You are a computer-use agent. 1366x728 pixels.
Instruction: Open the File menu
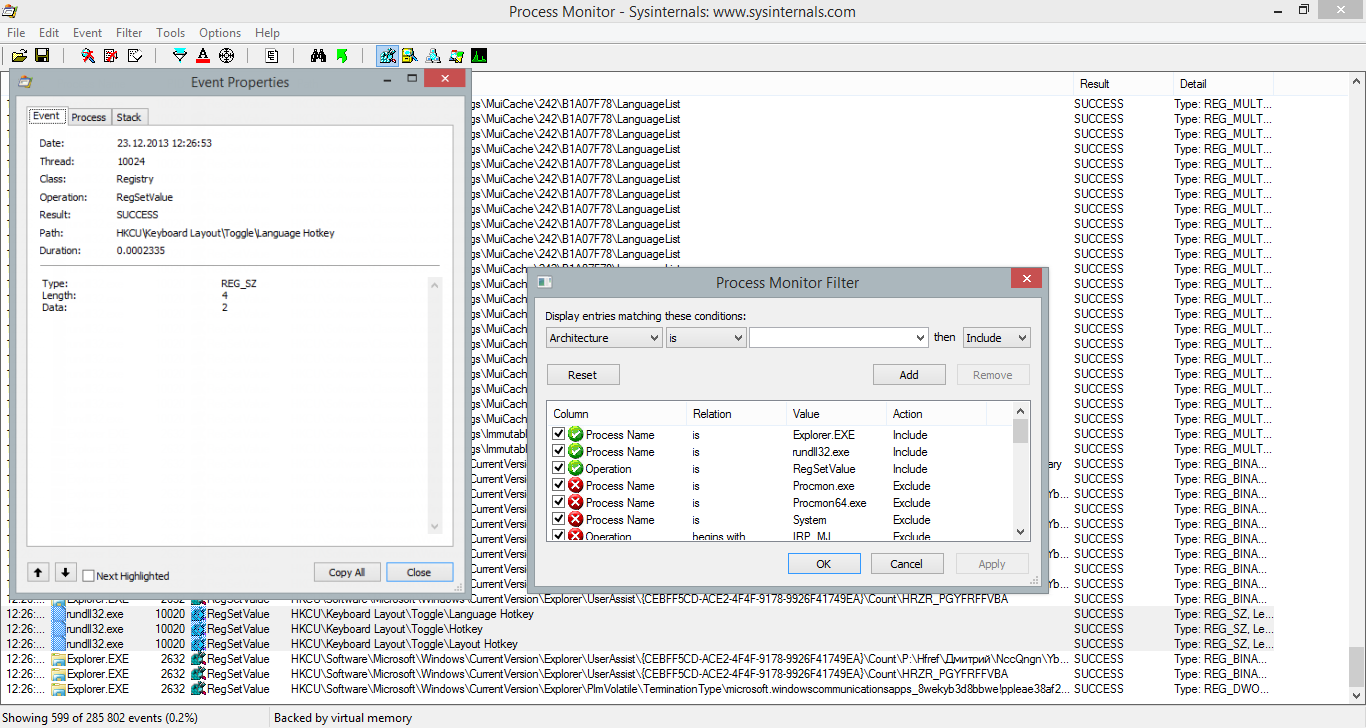tap(16, 33)
